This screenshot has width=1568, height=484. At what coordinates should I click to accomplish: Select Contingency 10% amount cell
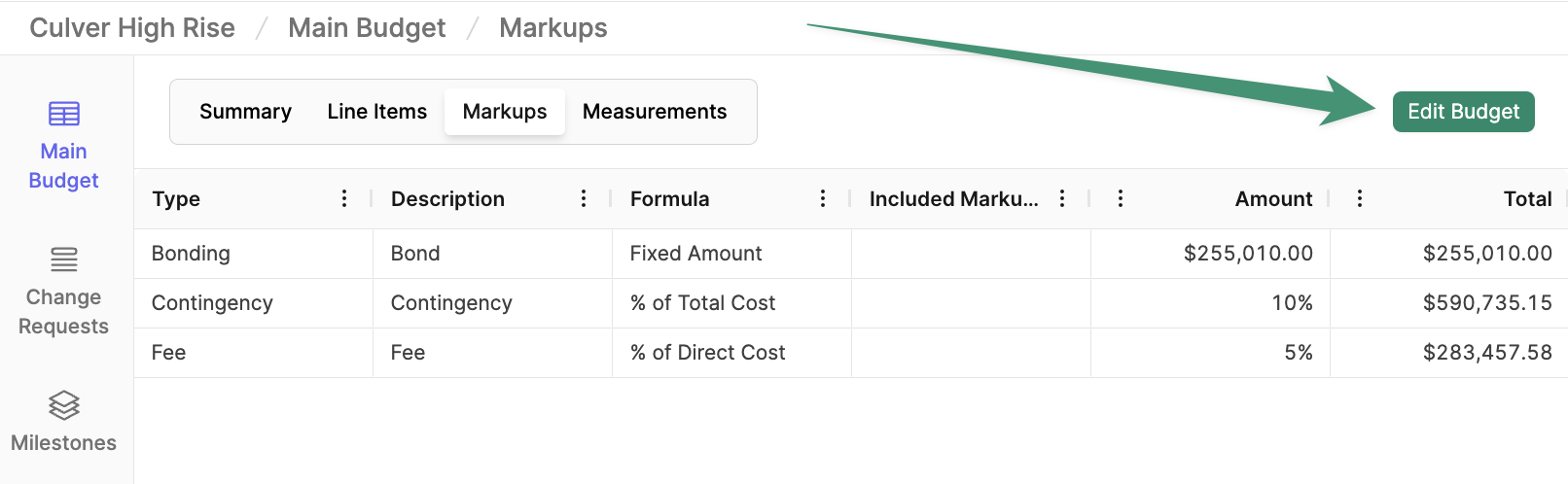(1210, 303)
